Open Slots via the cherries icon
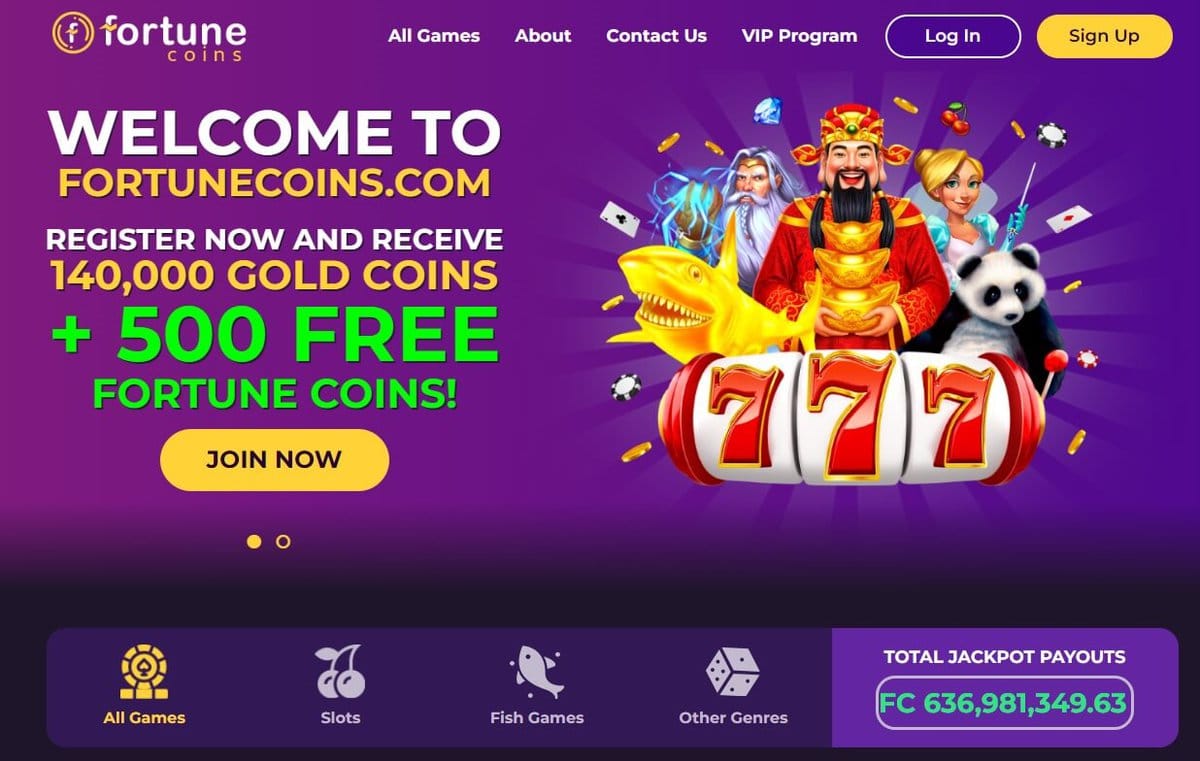The width and height of the screenshot is (1200, 761). tap(340, 672)
